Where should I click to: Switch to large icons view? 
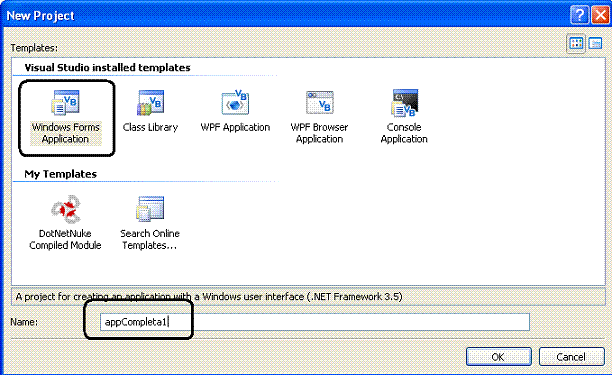pos(576,43)
